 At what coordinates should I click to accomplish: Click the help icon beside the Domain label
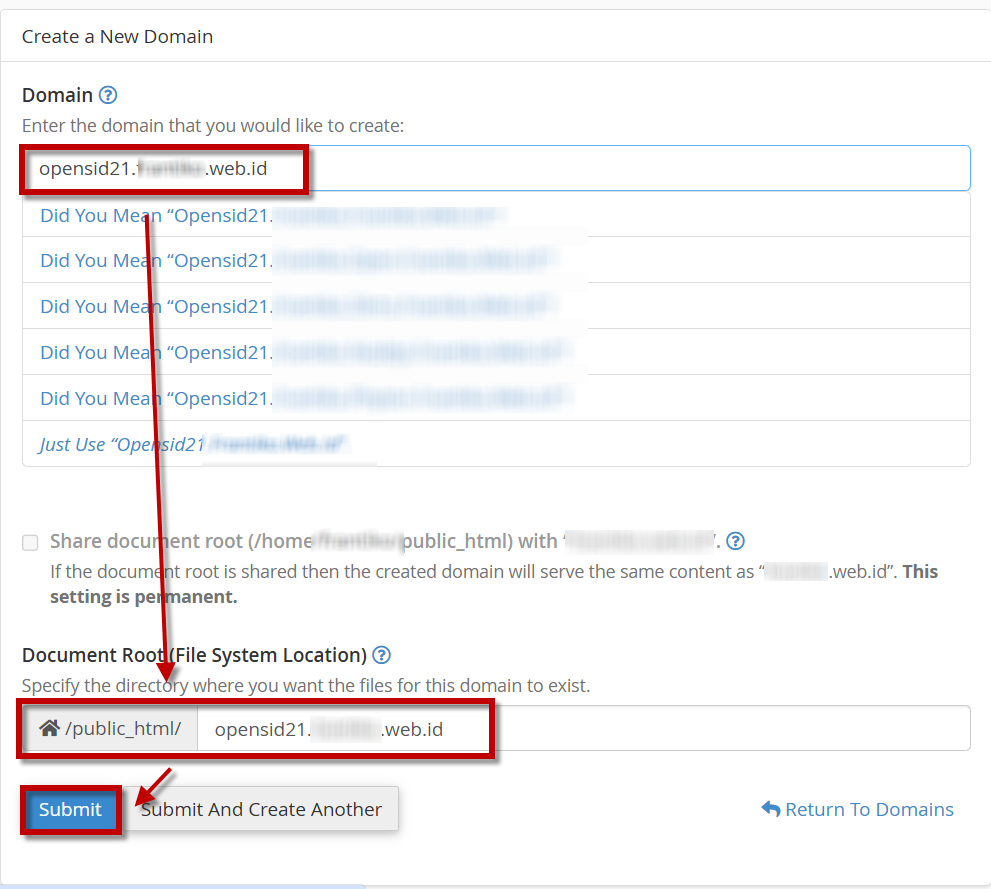pos(109,95)
